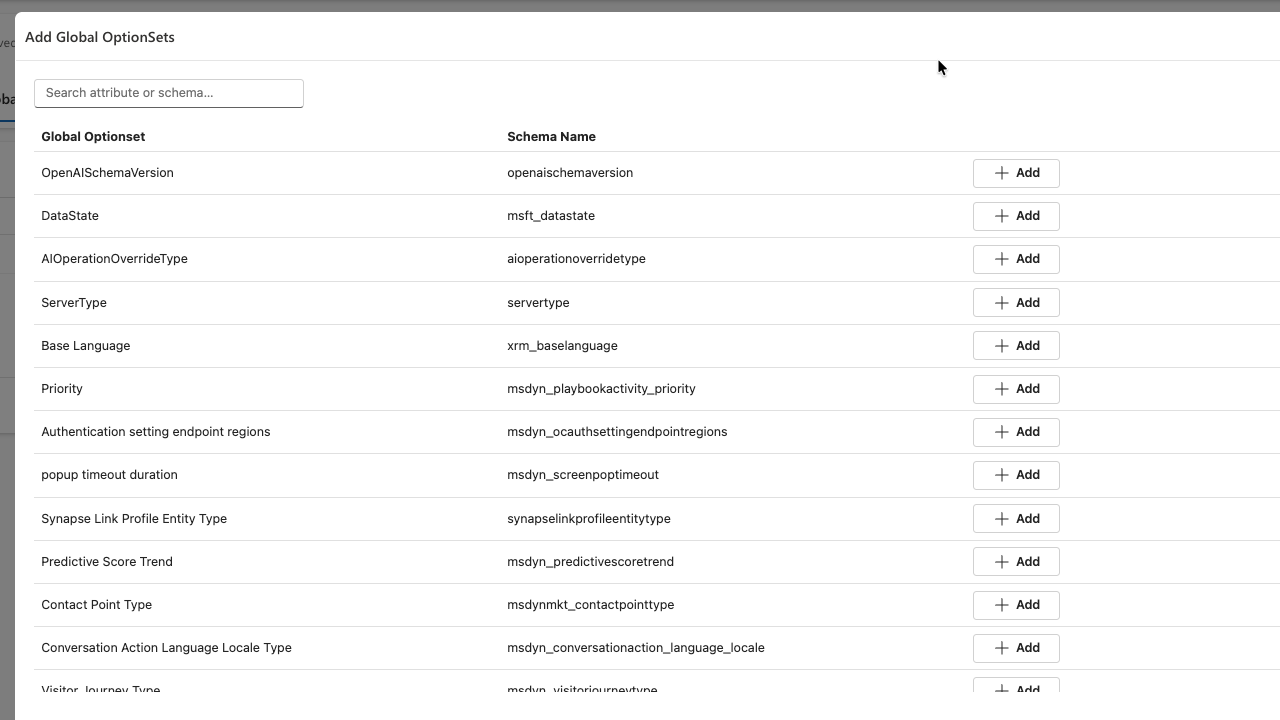Click Add next to Base Language

pos(1015,346)
